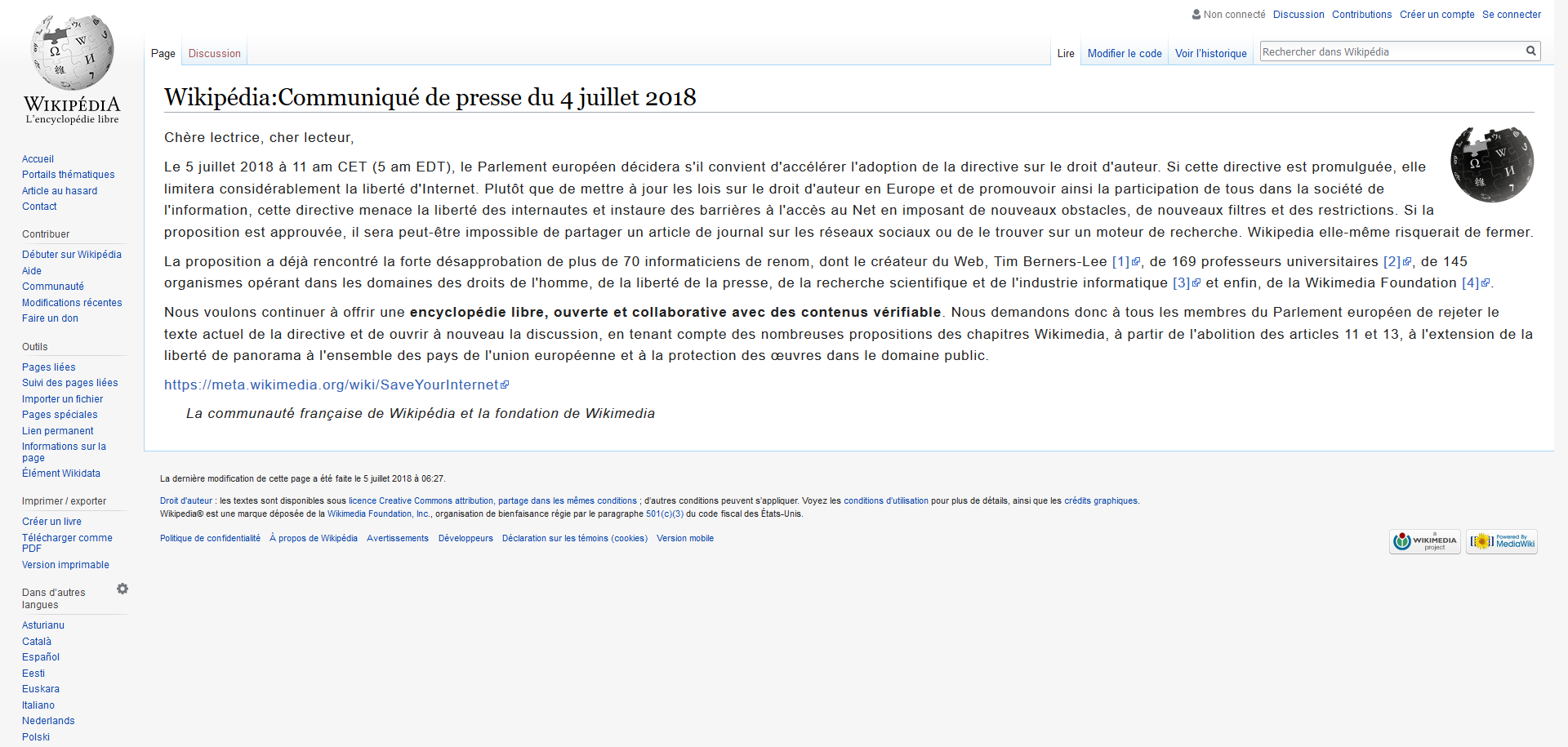The image size is (1568, 747).
Task: Switch to Asturianu language version
Action: pos(43,625)
